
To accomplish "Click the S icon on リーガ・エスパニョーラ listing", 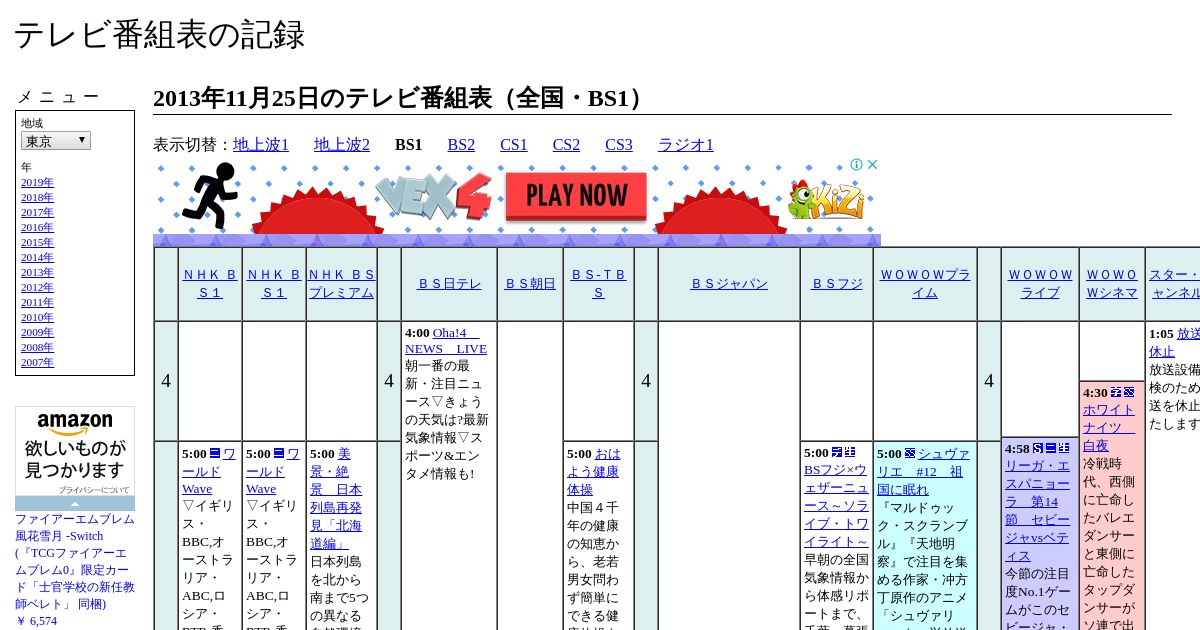I will point(1038,448).
